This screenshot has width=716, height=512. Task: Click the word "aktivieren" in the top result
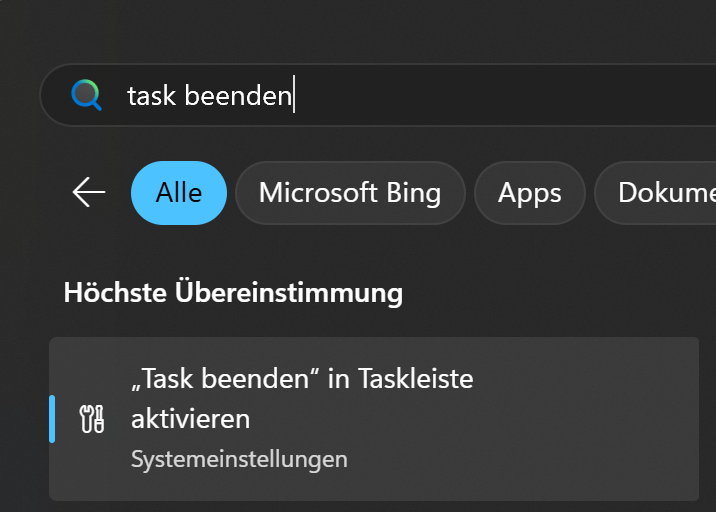[190, 418]
